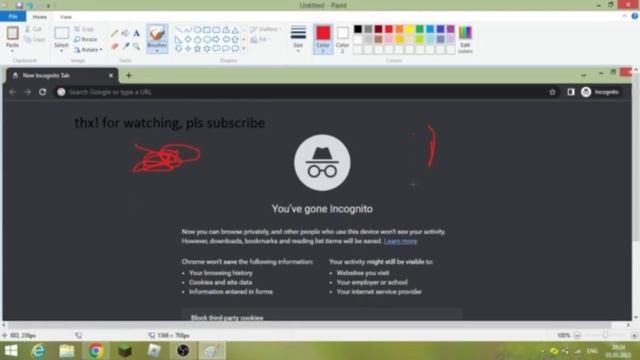Choose the Five-point star shape
This screenshot has width=640, height=360.
[x=198, y=49]
